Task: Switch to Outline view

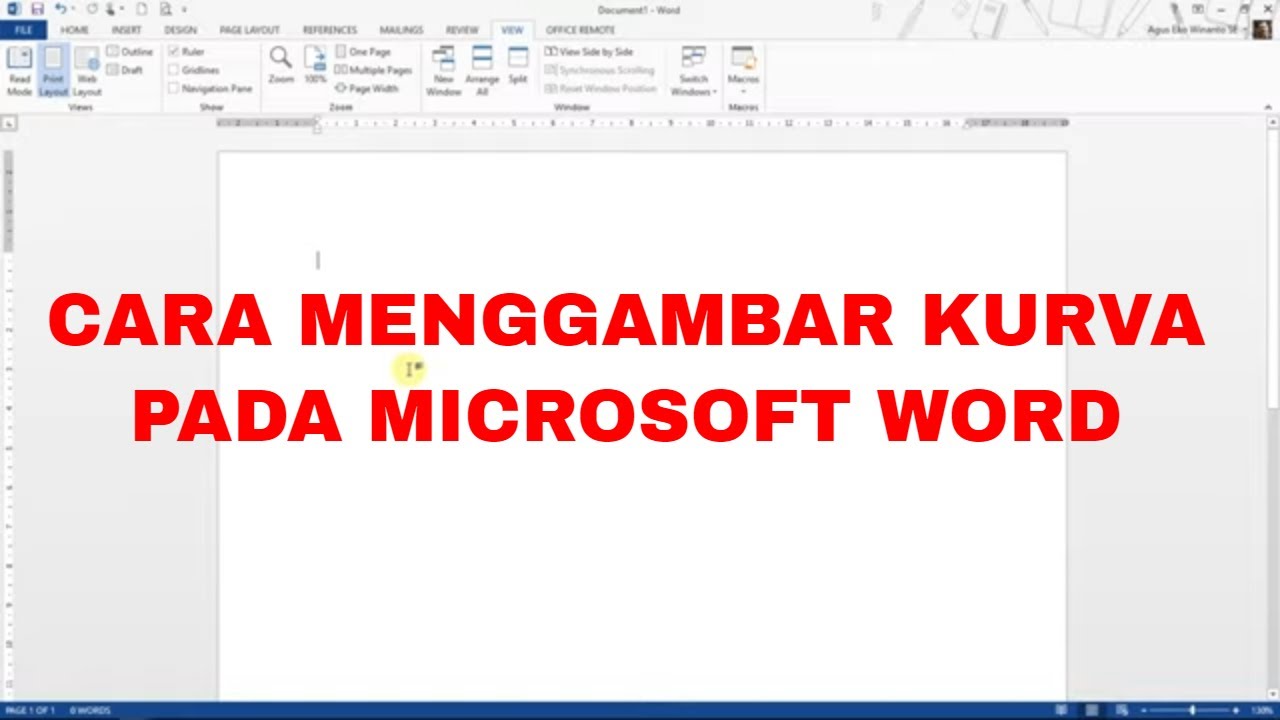Action: coord(130,52)
